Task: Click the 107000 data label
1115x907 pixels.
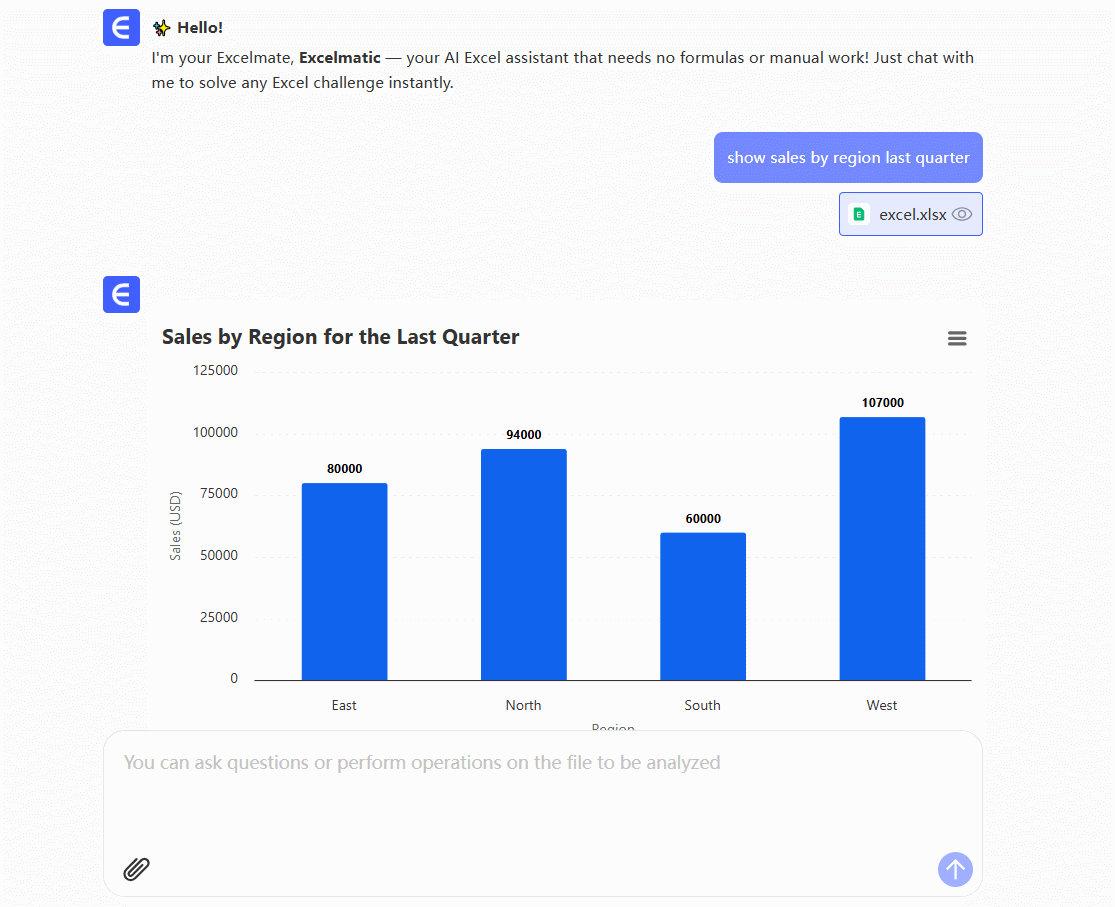Action: pyautogui.click(x=882, y=403)
